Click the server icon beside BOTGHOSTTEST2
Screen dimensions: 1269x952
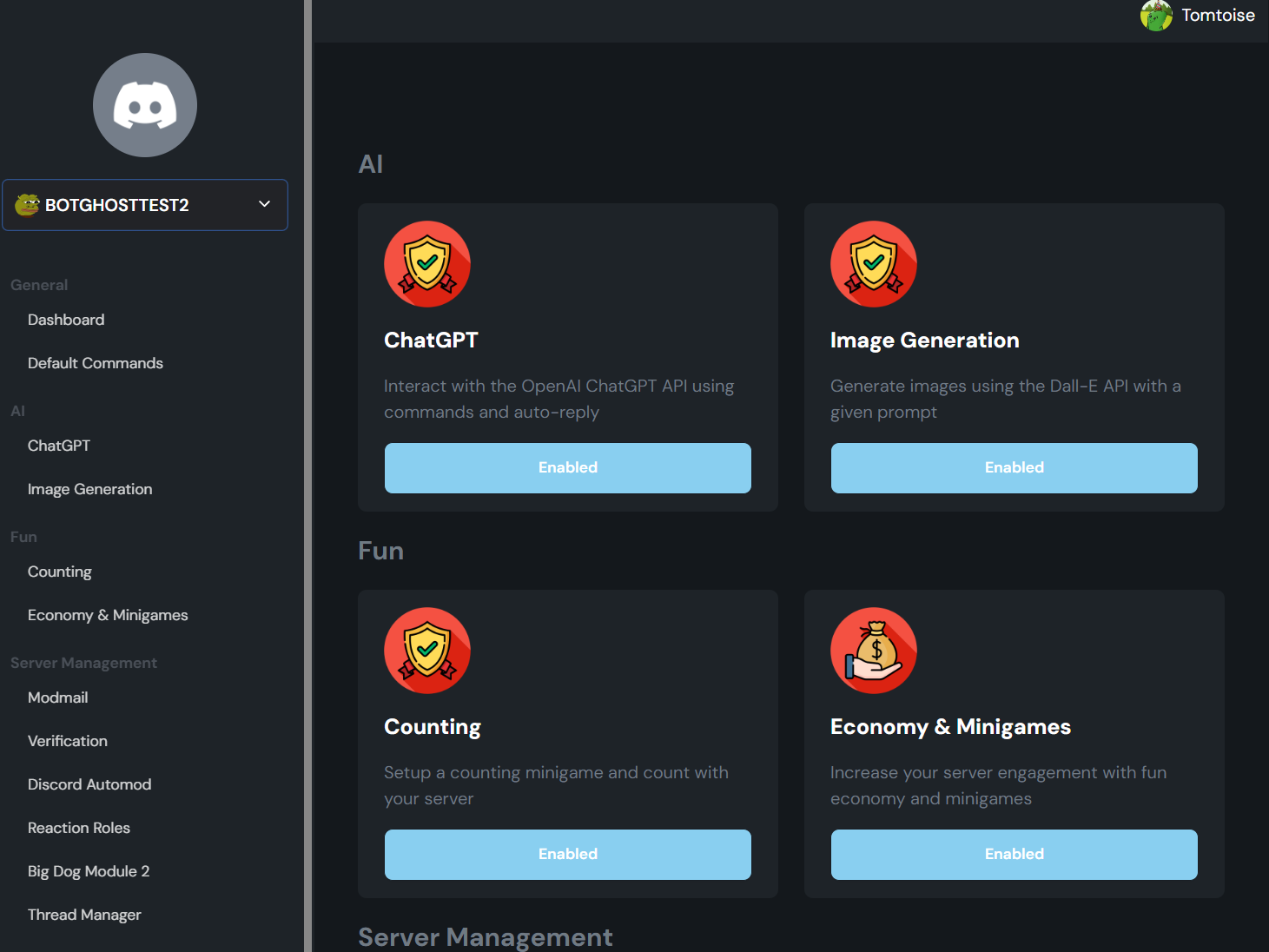27,204
